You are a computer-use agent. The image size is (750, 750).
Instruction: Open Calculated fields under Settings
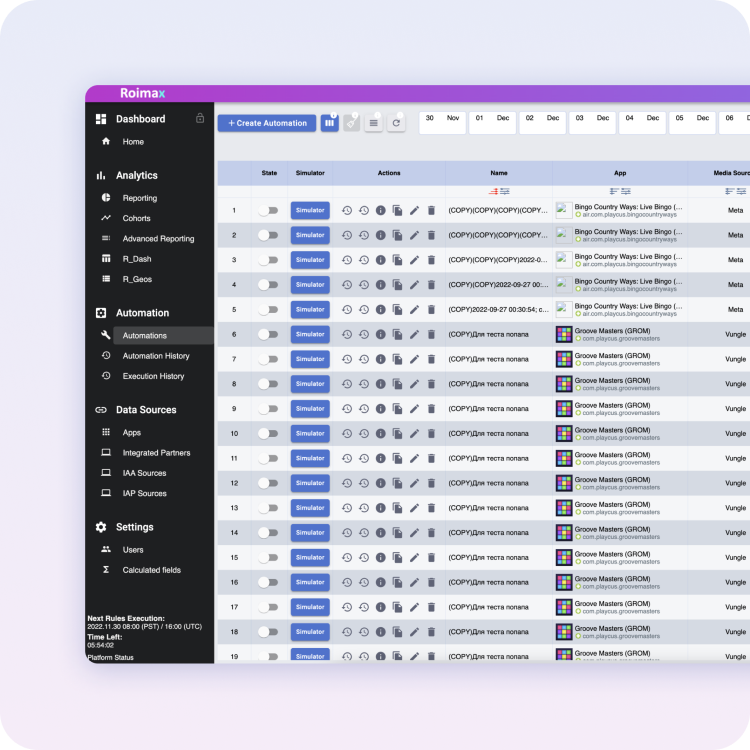click(x=152, y=570)
